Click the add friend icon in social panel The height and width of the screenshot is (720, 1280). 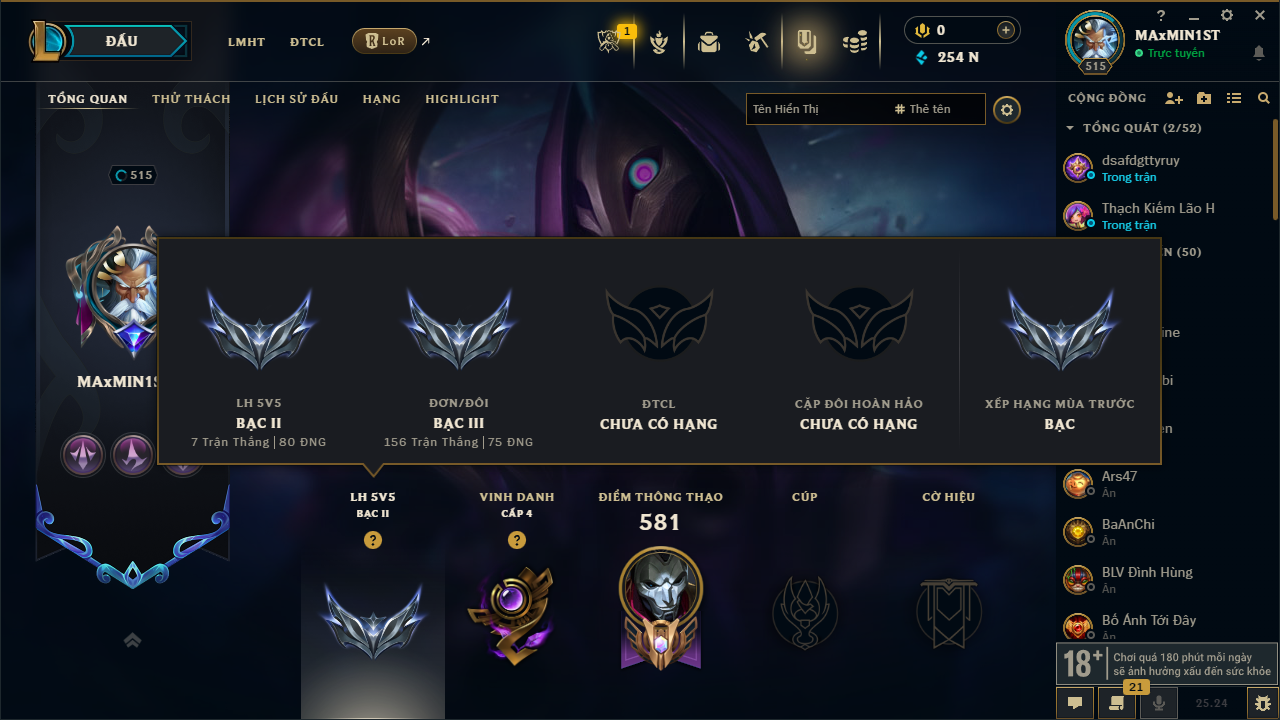tap(1174, 98)
